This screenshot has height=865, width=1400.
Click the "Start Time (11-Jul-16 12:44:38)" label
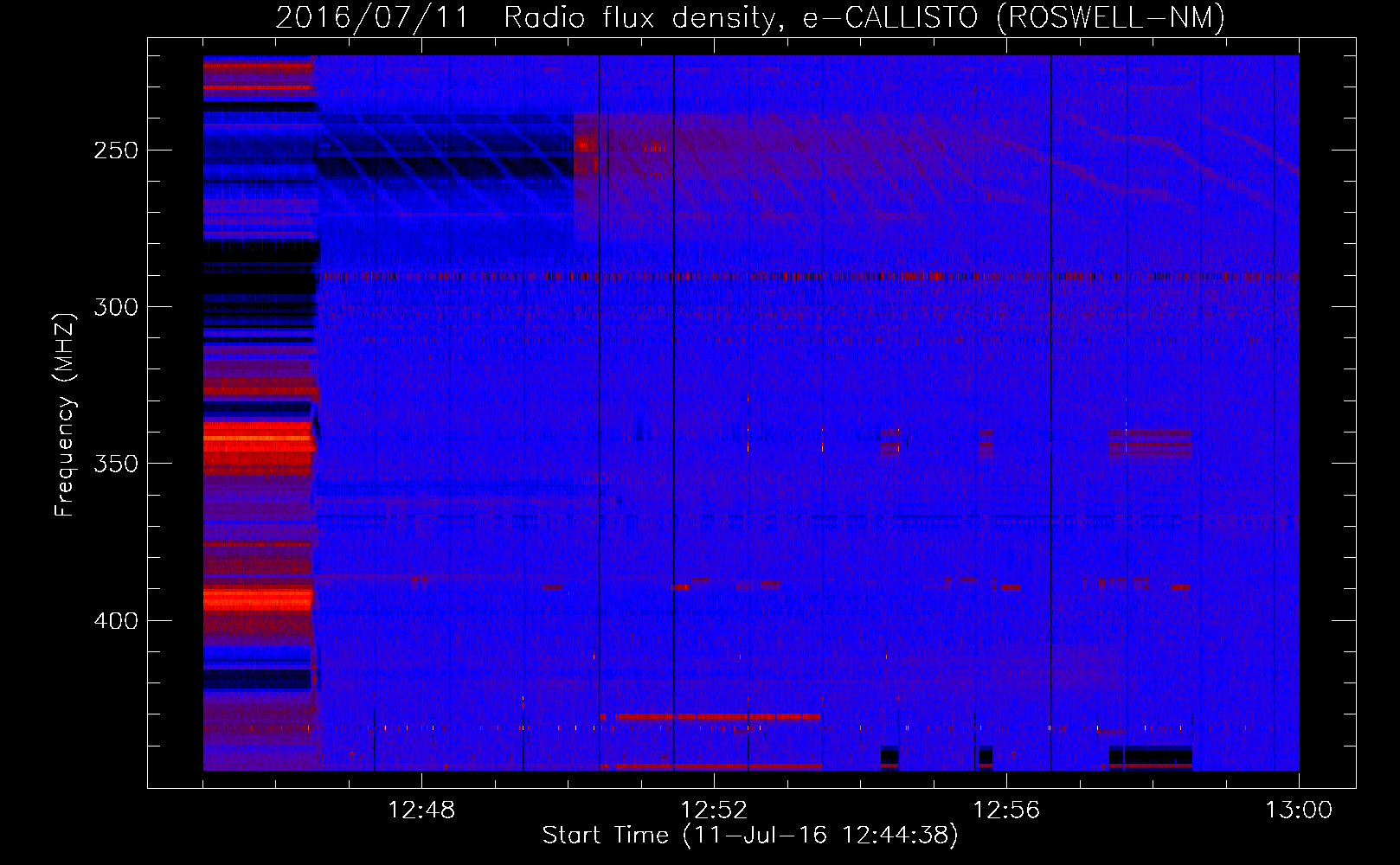pyautogui.click(x=750, y=836)
